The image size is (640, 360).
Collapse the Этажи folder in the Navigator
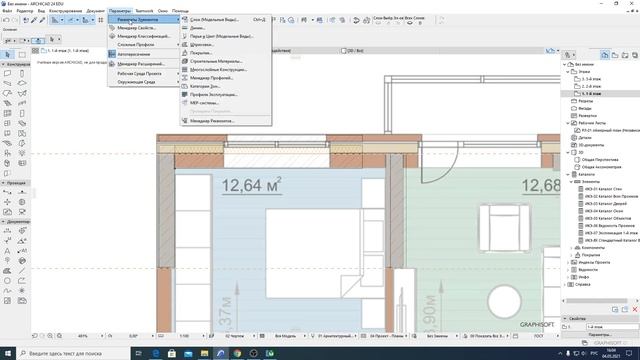[568, 71]
